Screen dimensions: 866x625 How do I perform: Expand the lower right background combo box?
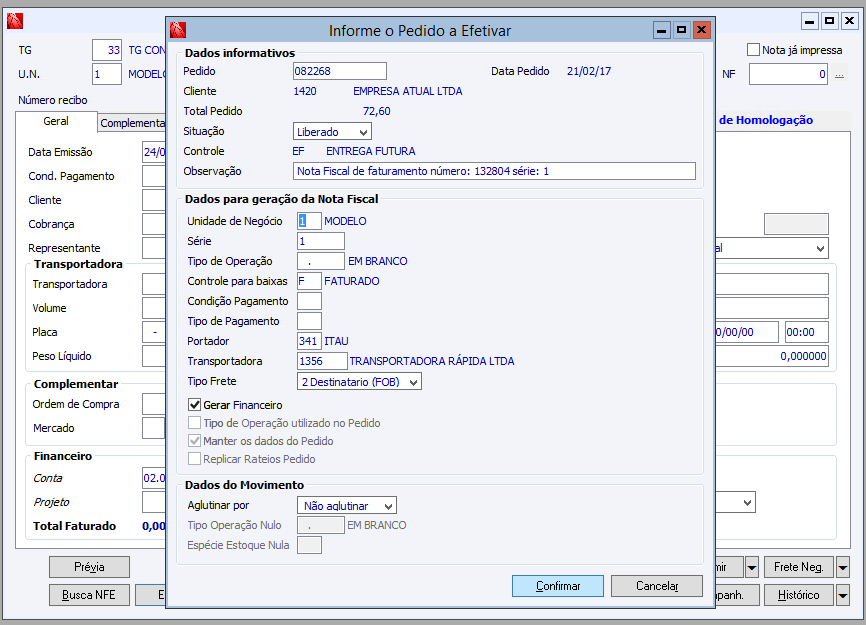(x=747, y=503)
